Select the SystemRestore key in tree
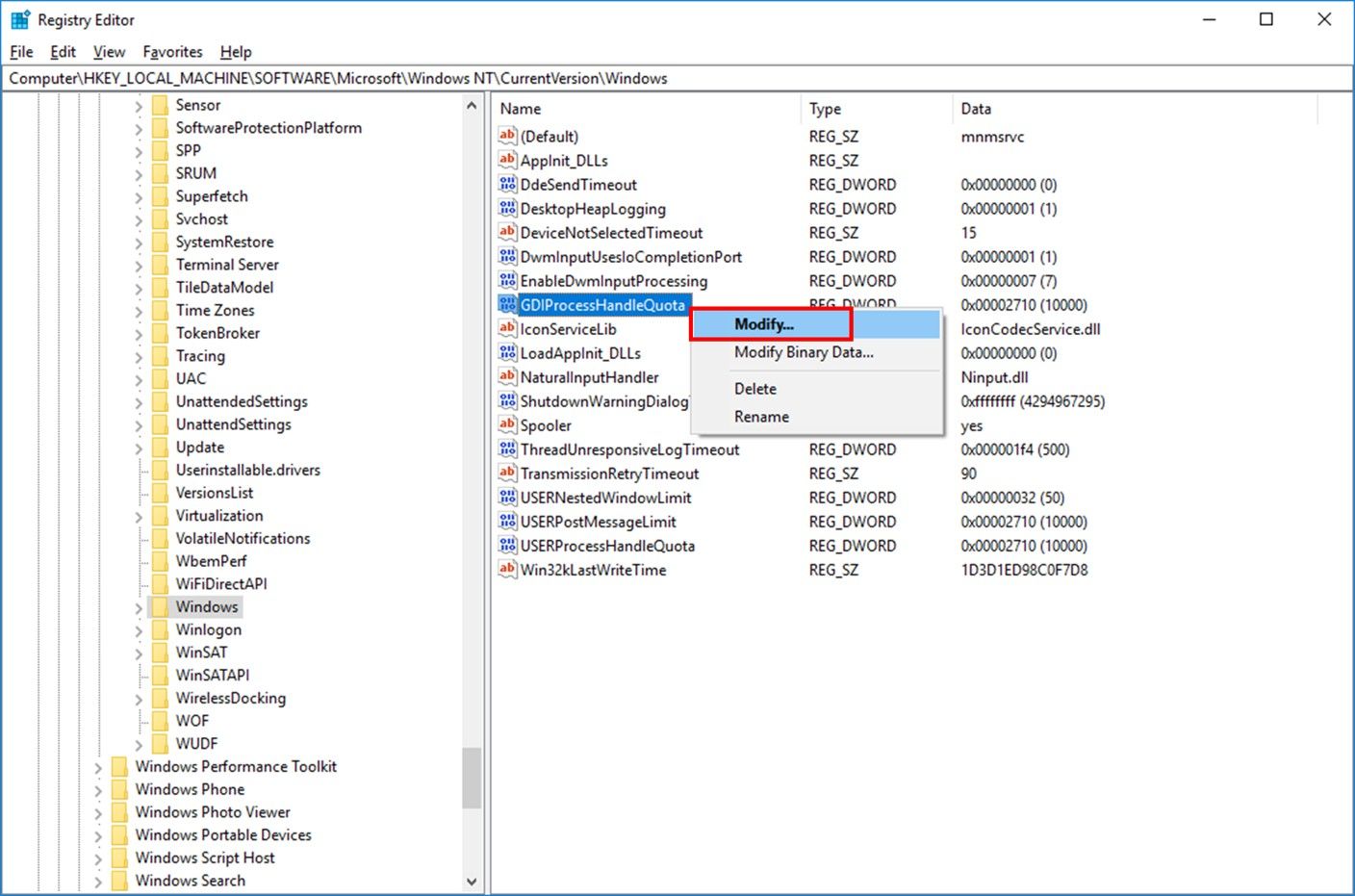Image resolution: width=1355 pixels, height=896 pixels. coord(224,242)
